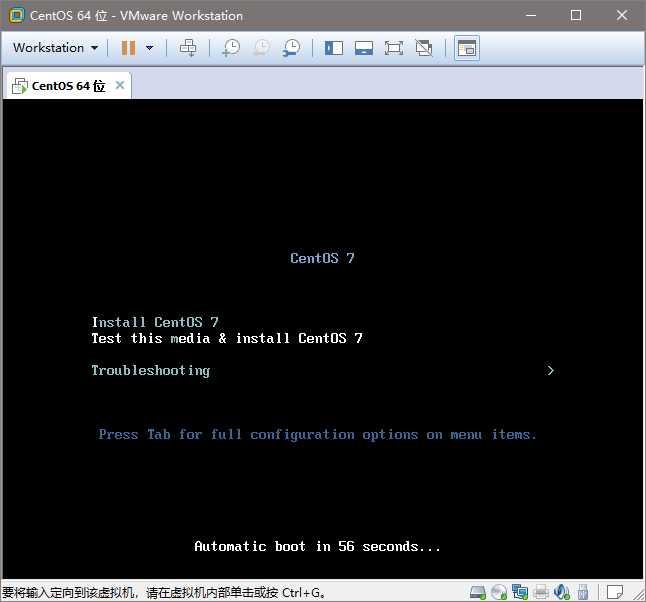Minimize the VMware Workstation window
Image resolution: width=646 pixels, height=602 pixels.
(531, 15)
